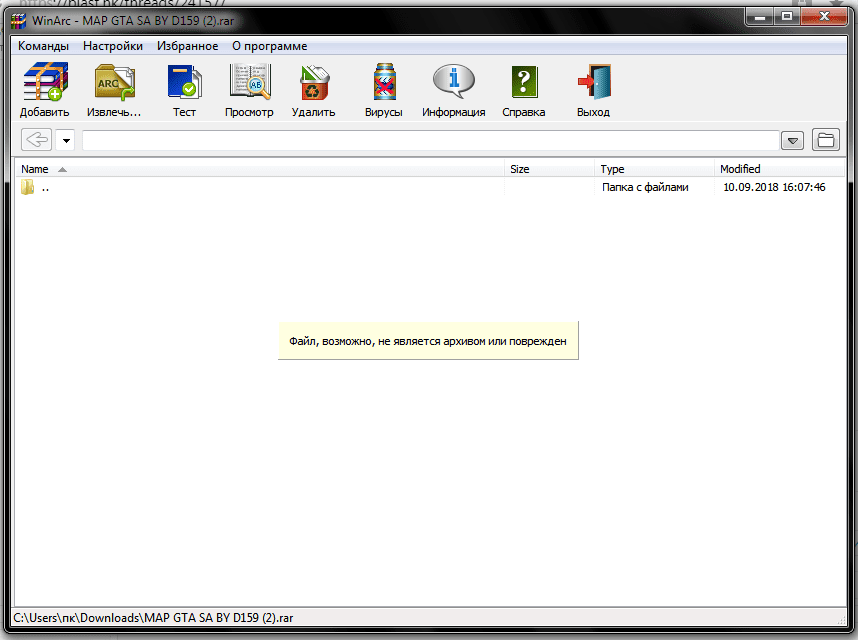Select the '10.09.2018 16:07:46' modified date
The height and width of the screenshot is (640, 858).
774,187
